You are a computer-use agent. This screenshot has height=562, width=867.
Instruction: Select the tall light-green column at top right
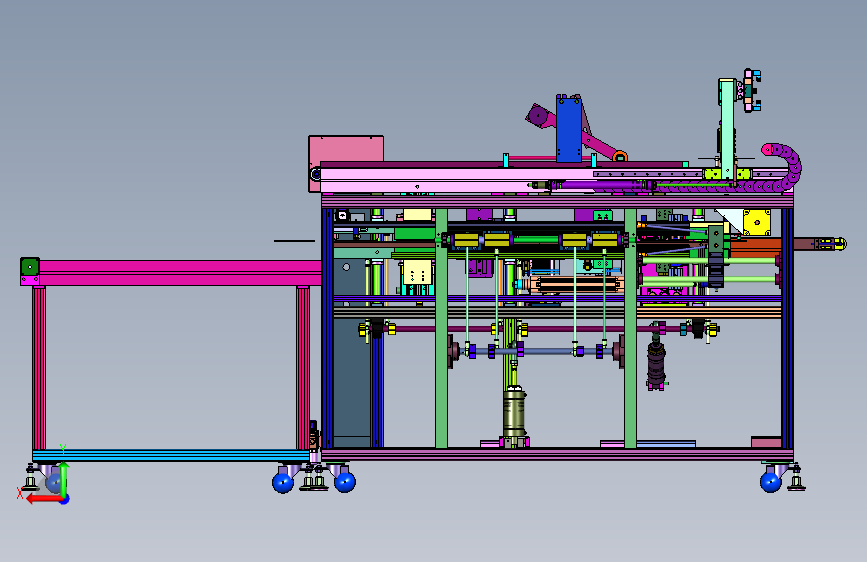click(x=727, y=128)
